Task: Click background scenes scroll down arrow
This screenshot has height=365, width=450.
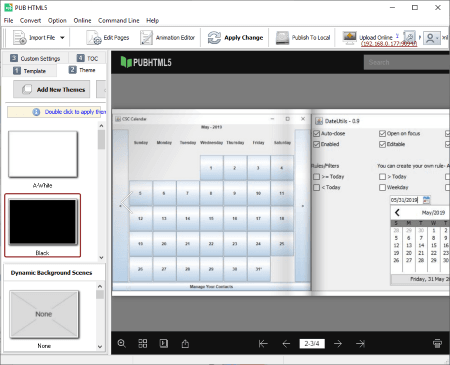Action: coord(100,347)
